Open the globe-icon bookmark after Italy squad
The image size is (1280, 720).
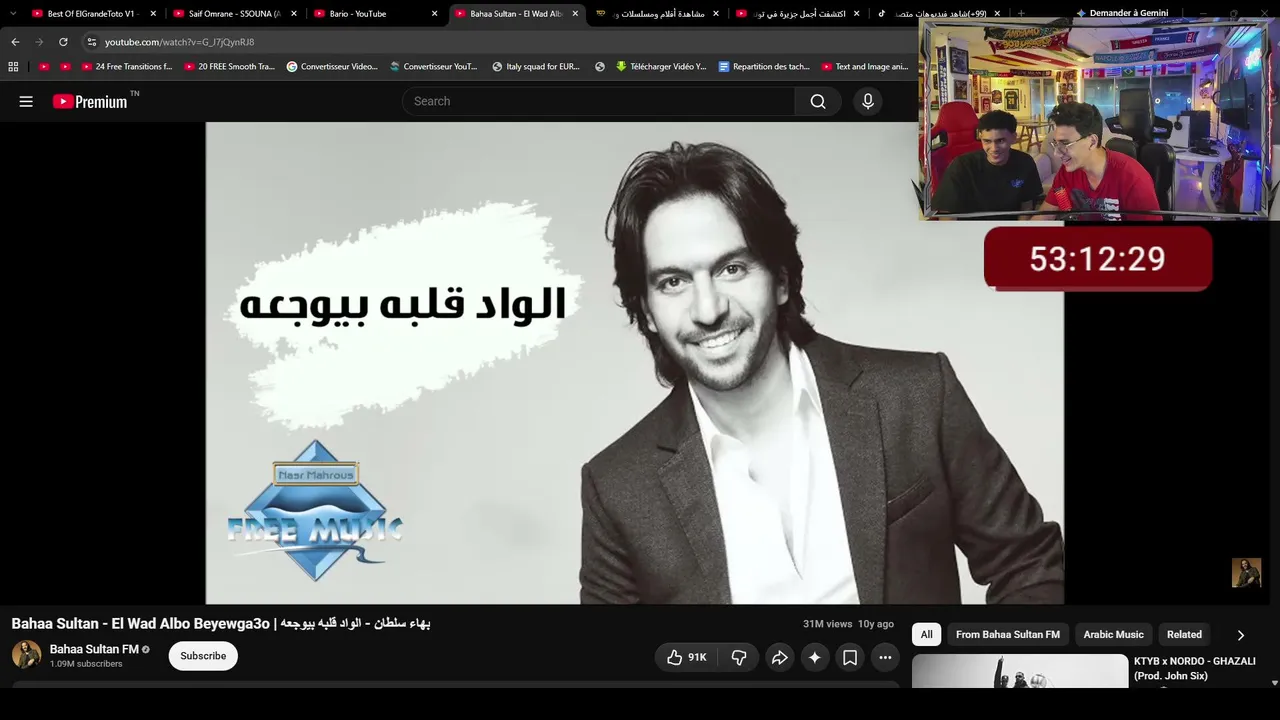600,67
